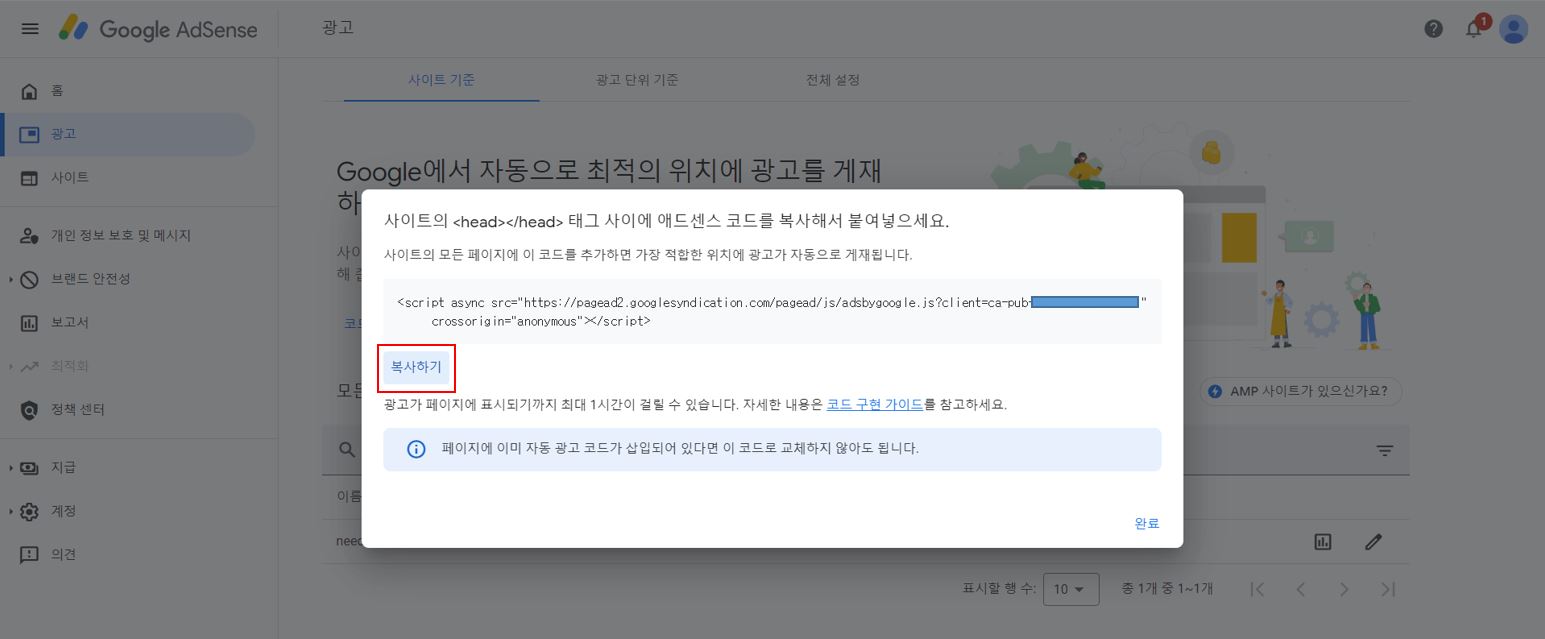Viewport: 1545px width, 639px height.
Task: Go to first page of the table
Action: point(1258,589)
